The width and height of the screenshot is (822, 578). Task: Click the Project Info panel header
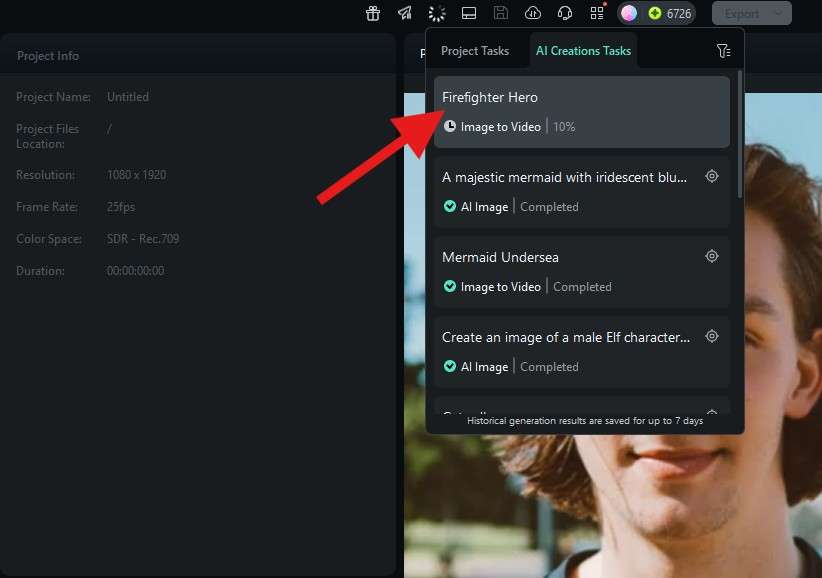coord(198,56)
